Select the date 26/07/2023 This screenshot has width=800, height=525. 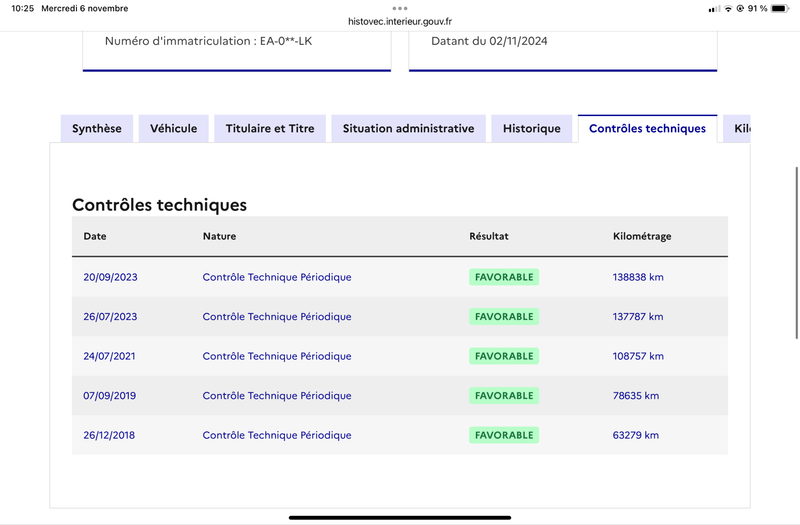(x=110, y=316)
